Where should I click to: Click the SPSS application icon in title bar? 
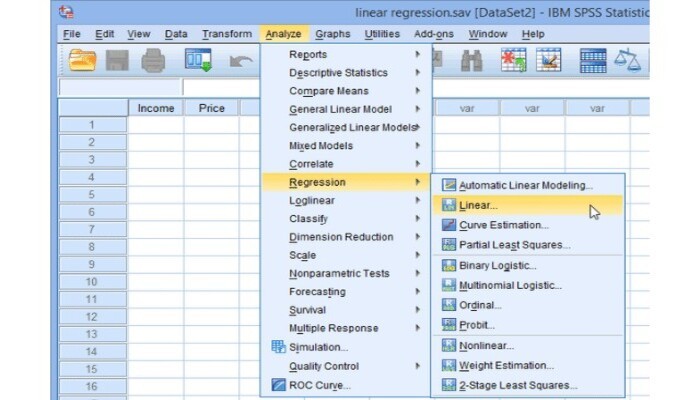pos(66,11)
